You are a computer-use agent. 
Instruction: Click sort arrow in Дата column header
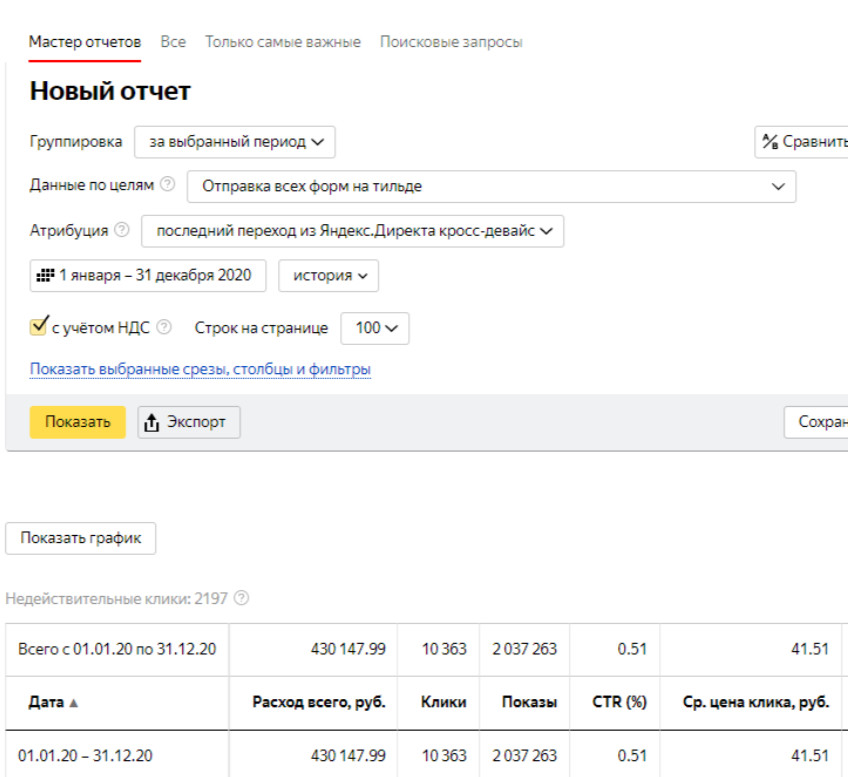point(73,703)
